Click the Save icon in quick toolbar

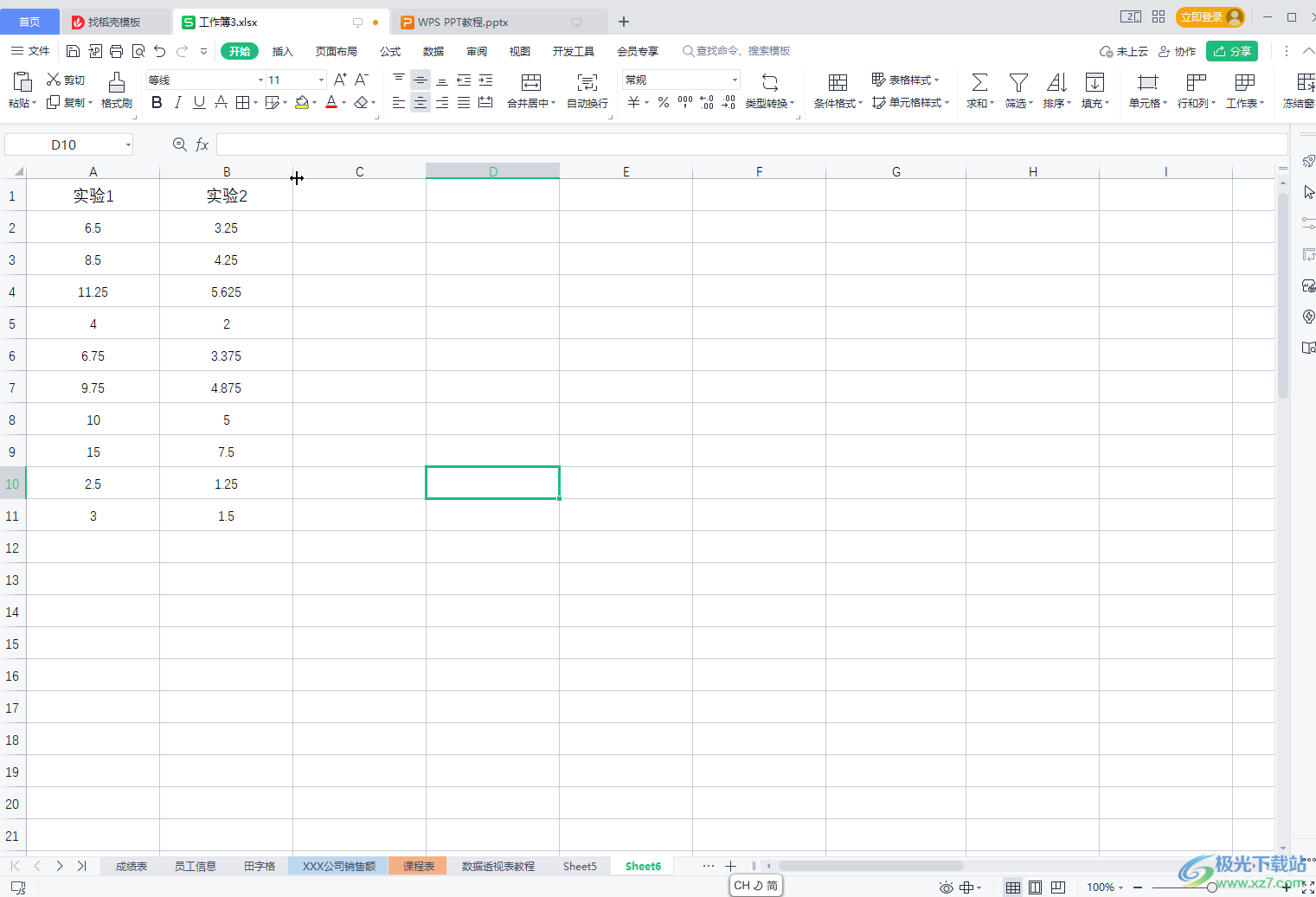pyautogui.click(x=74, y=51)
